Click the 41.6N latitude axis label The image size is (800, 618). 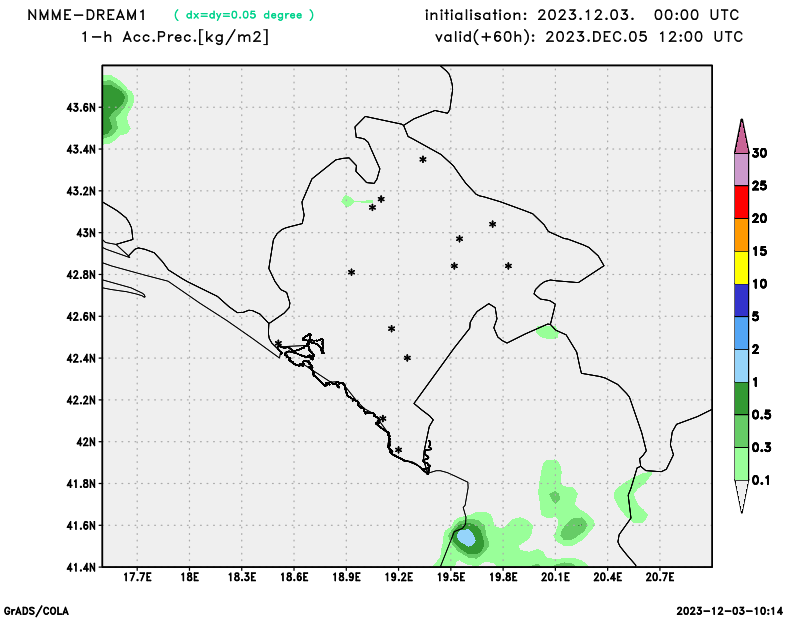click(x=81, y=526)
